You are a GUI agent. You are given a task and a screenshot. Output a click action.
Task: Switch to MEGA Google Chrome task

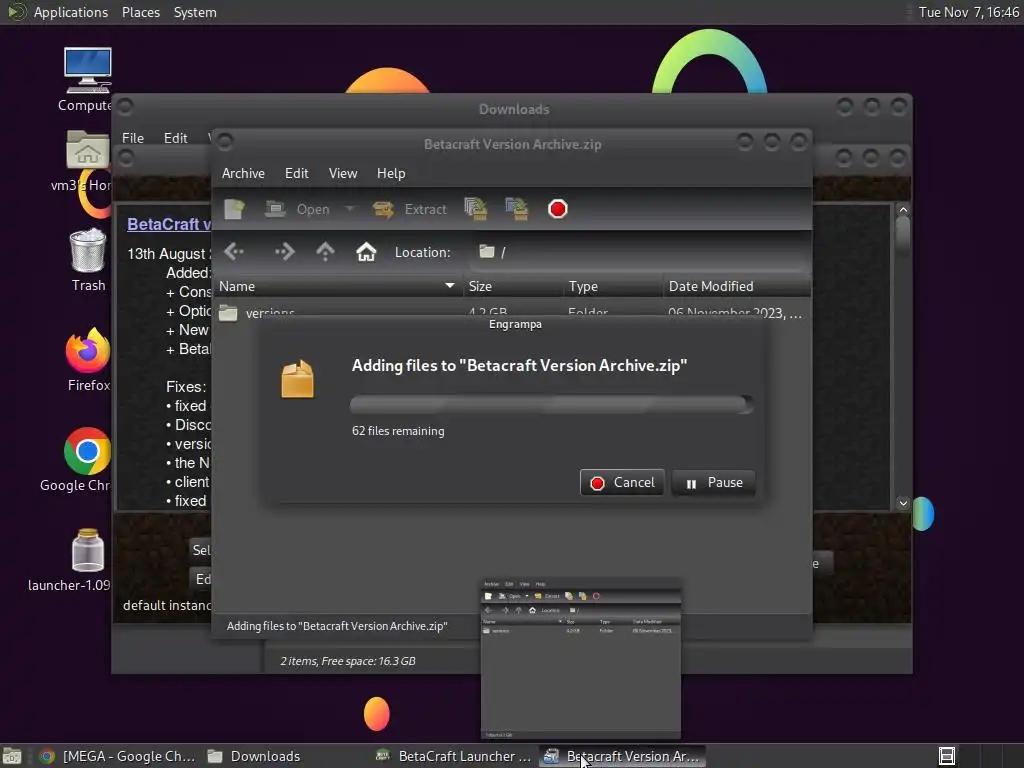tap(118, 756)
